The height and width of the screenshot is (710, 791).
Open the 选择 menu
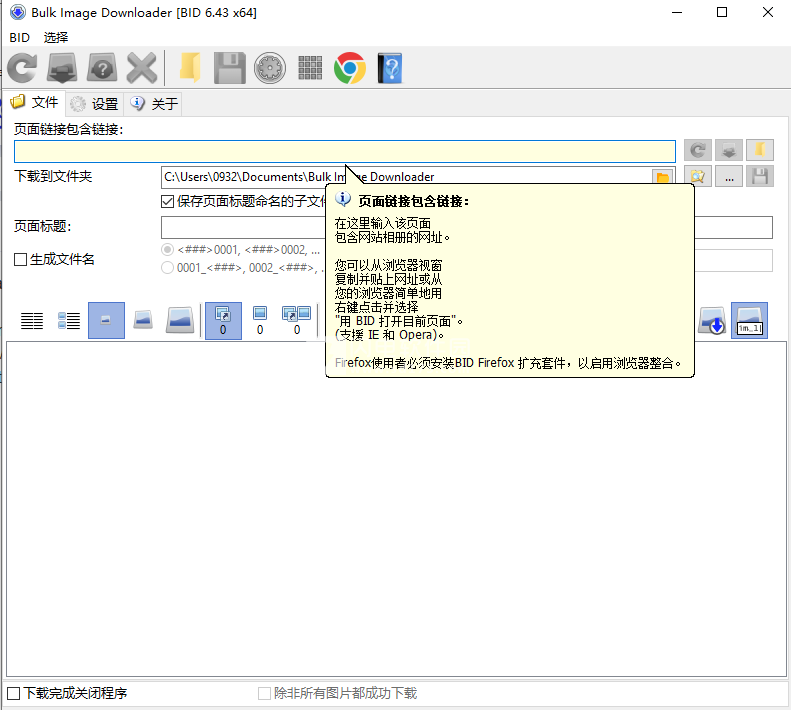[x=55, y=37]
